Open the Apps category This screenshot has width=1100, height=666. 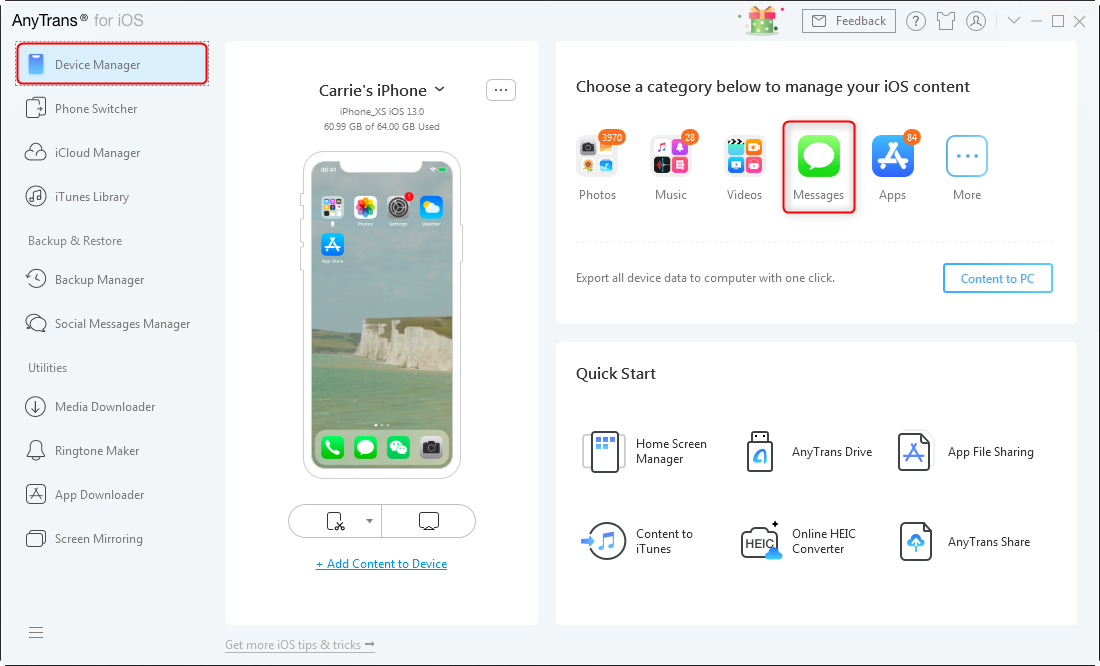(x=892, y=168)
